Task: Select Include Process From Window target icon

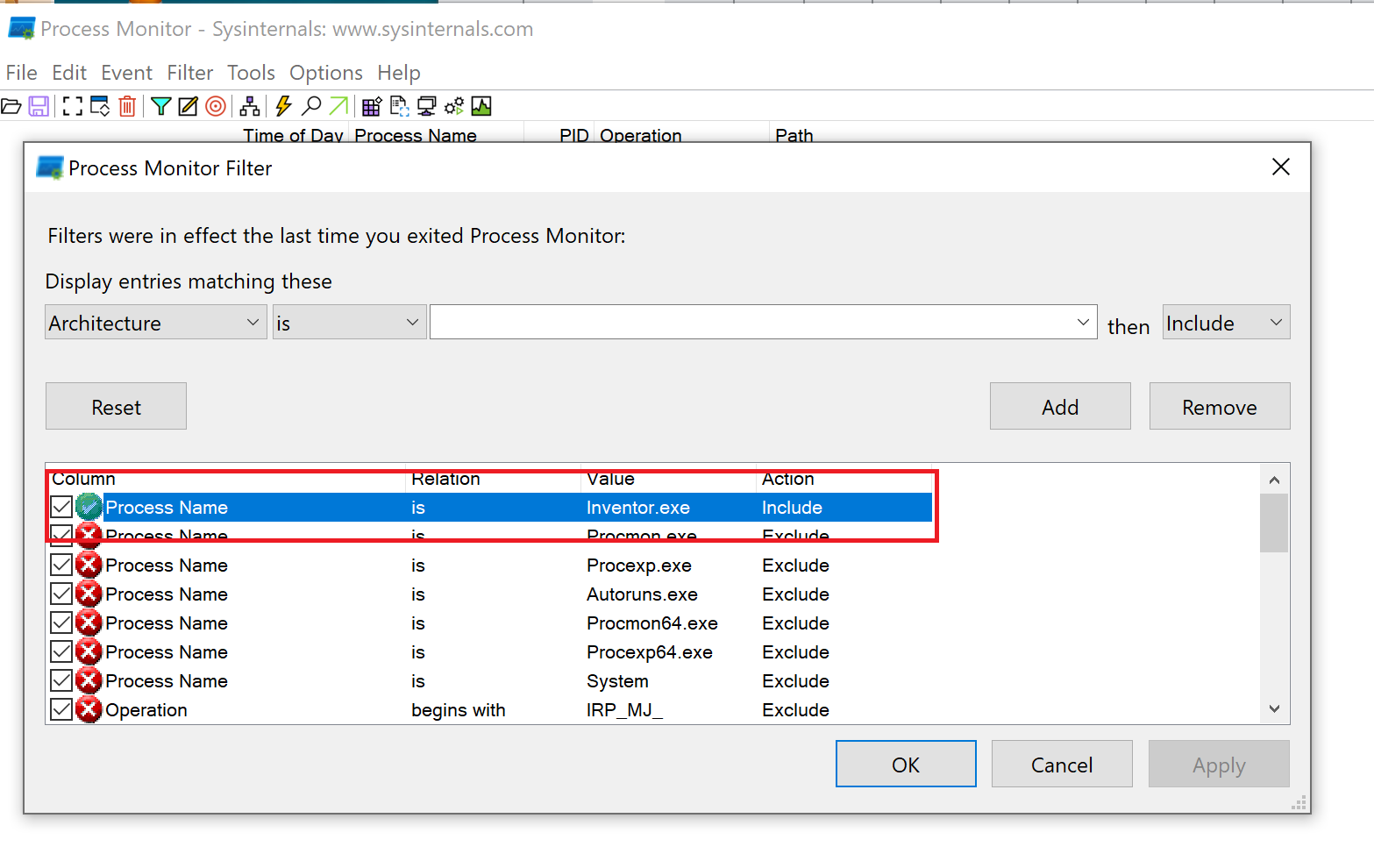Action: coord(216,105)
